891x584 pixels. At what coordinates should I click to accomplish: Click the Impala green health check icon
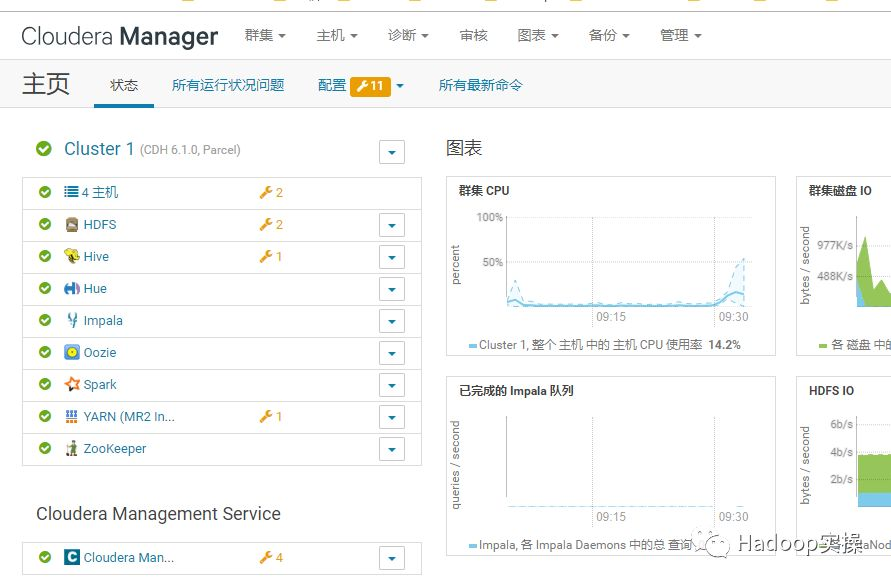coord(45,320)
